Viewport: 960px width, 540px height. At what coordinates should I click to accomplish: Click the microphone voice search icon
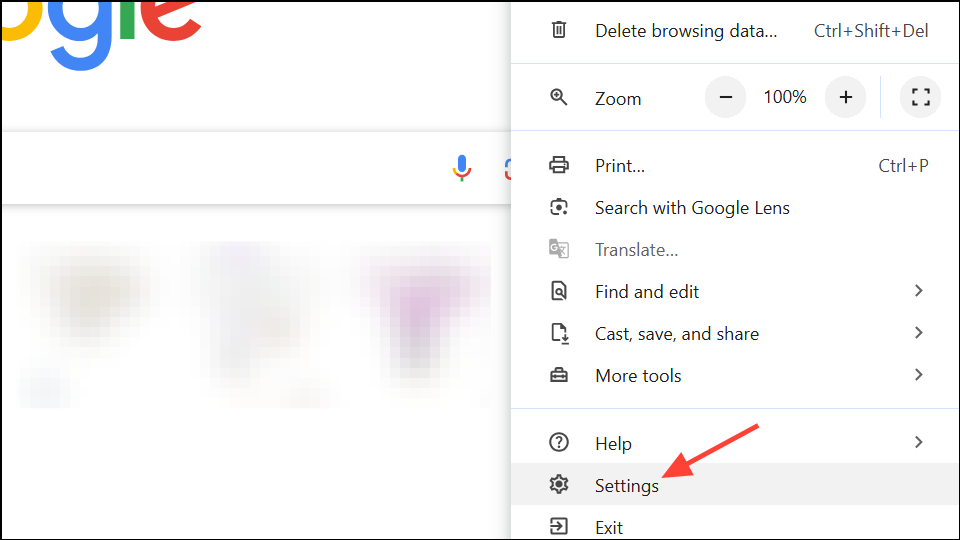click(461, 168)
